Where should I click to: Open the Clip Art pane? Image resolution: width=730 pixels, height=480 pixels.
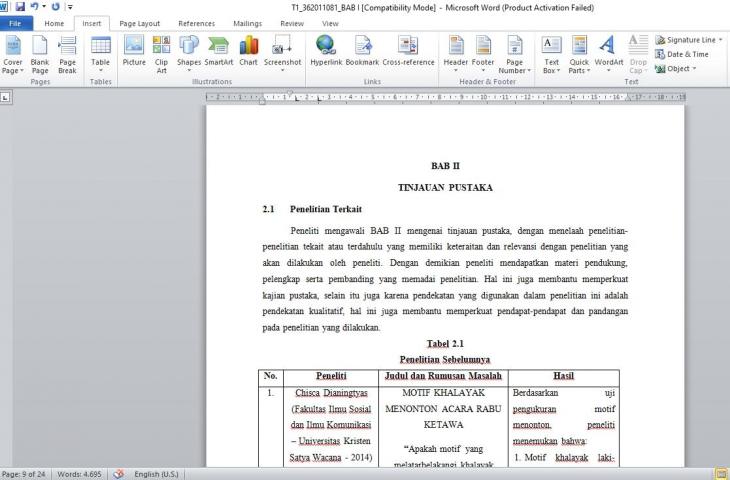tap(161, 54)
